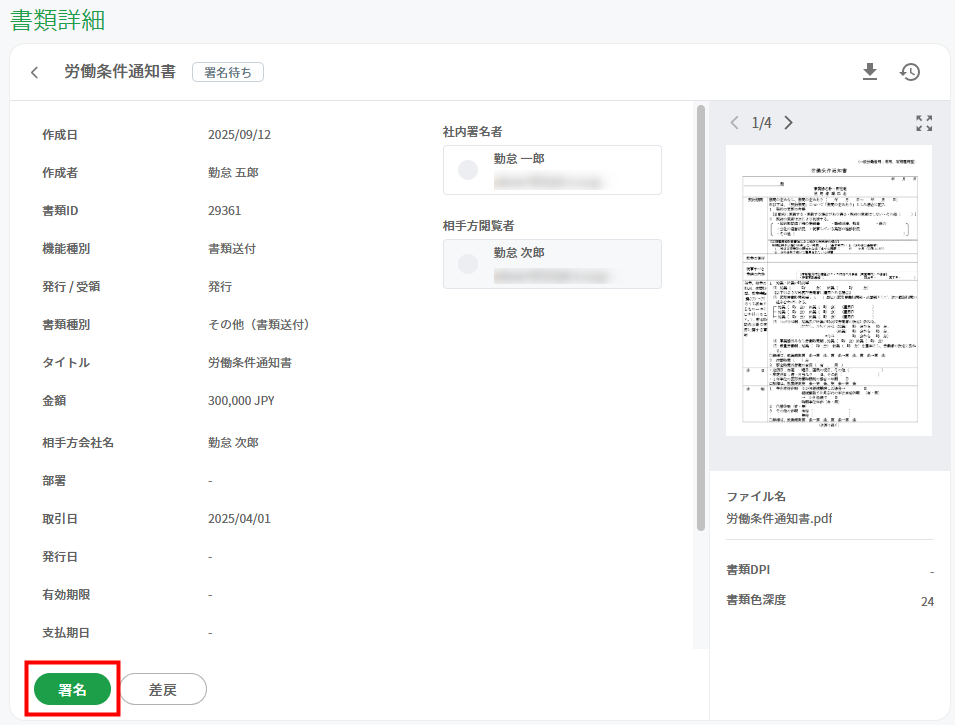Click the 300,000 JPY amount value
This screenshot has height=725, width=955.
pyautogui.click(x=241, y=400)
